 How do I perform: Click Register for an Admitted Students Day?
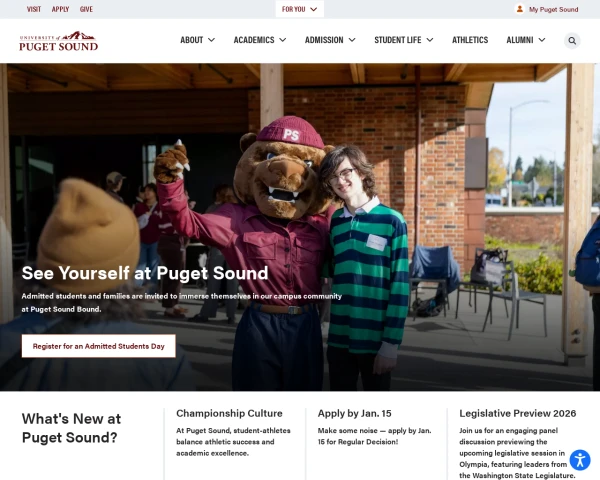[x=99, y=346]
